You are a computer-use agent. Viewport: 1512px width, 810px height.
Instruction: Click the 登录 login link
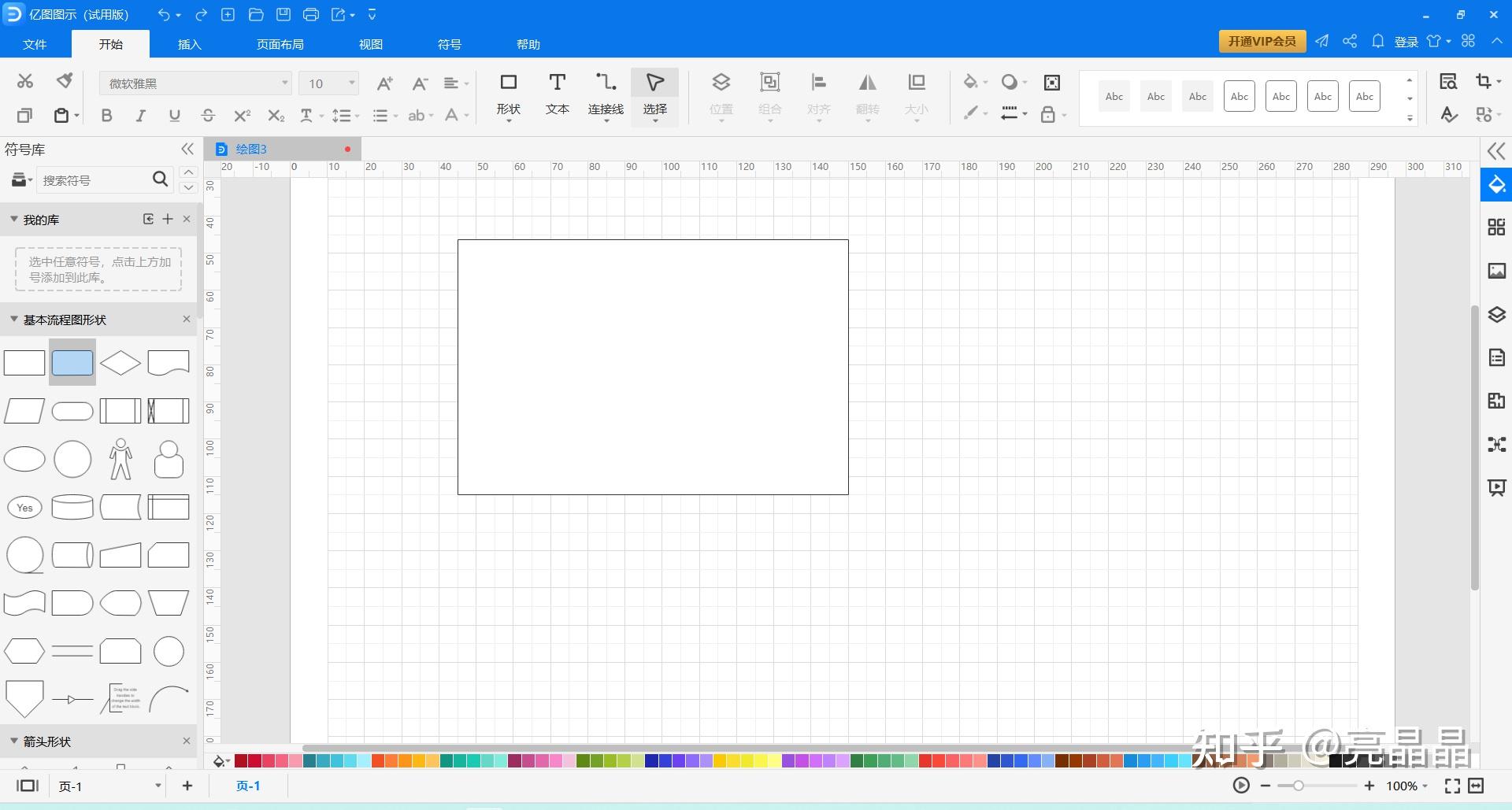coord(1406,42)
